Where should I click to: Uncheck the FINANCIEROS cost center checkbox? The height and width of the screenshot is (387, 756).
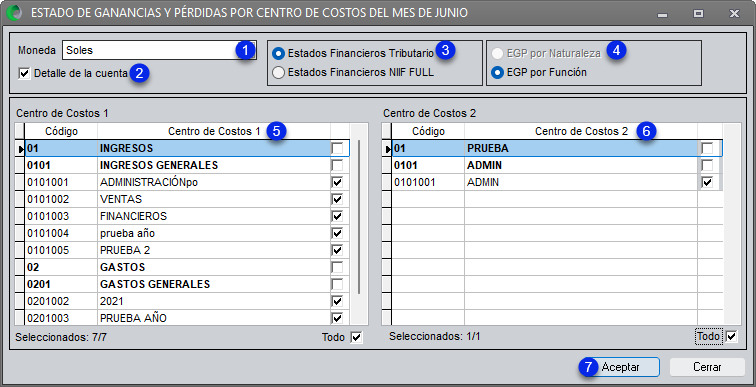338,216
